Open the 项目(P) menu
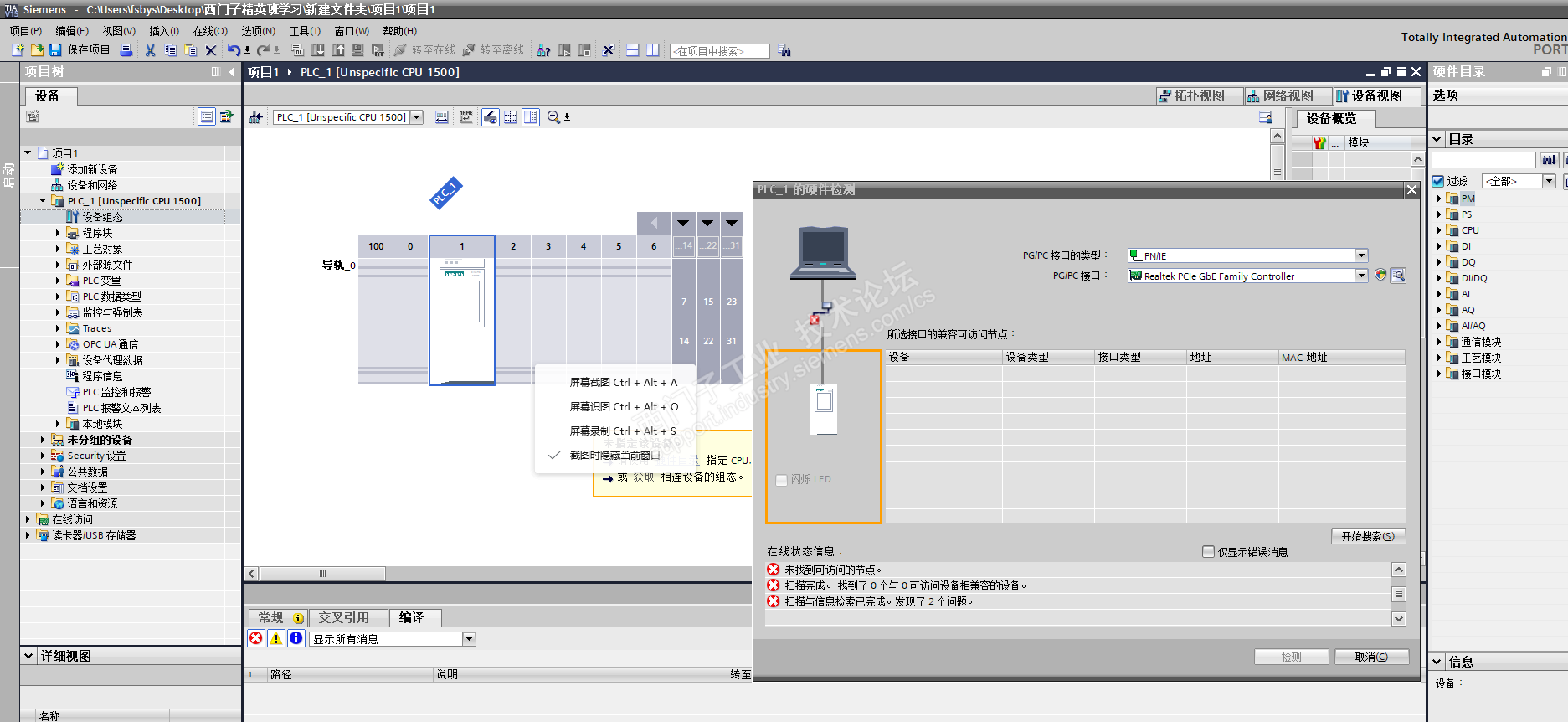The height and width of the screenshot is (722, 1568). pyautogui.click(x=26, y=31)
